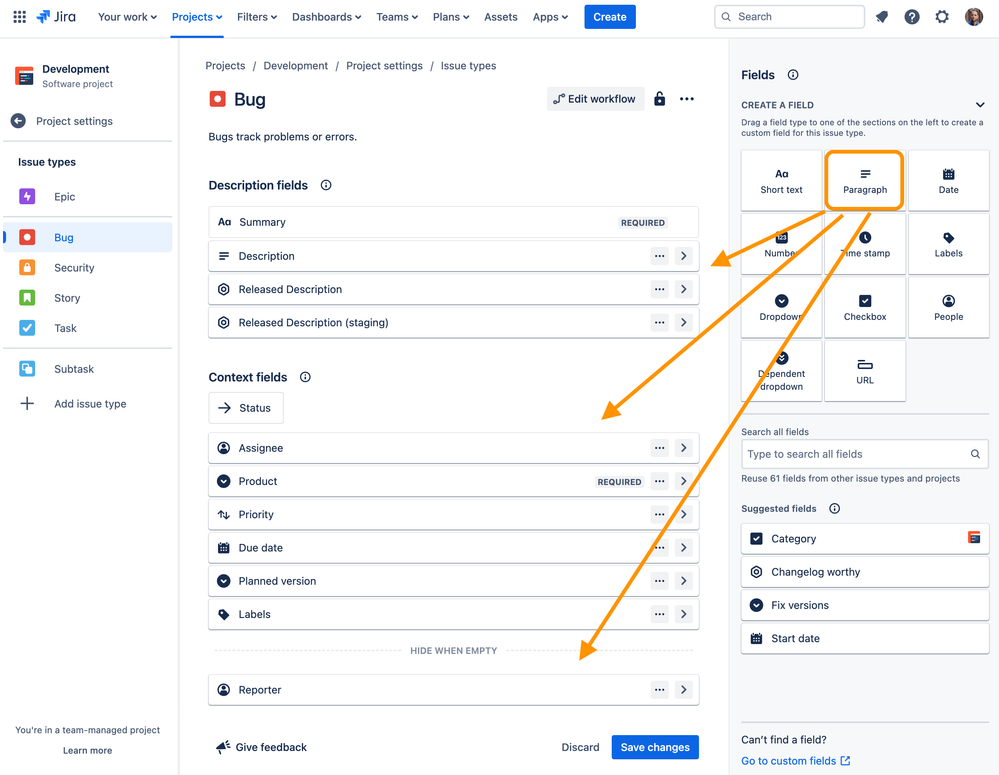Open the Filters menu
The height and width of the screenshot is (775, 999).
pyautogui.click(x=257, y=17)
